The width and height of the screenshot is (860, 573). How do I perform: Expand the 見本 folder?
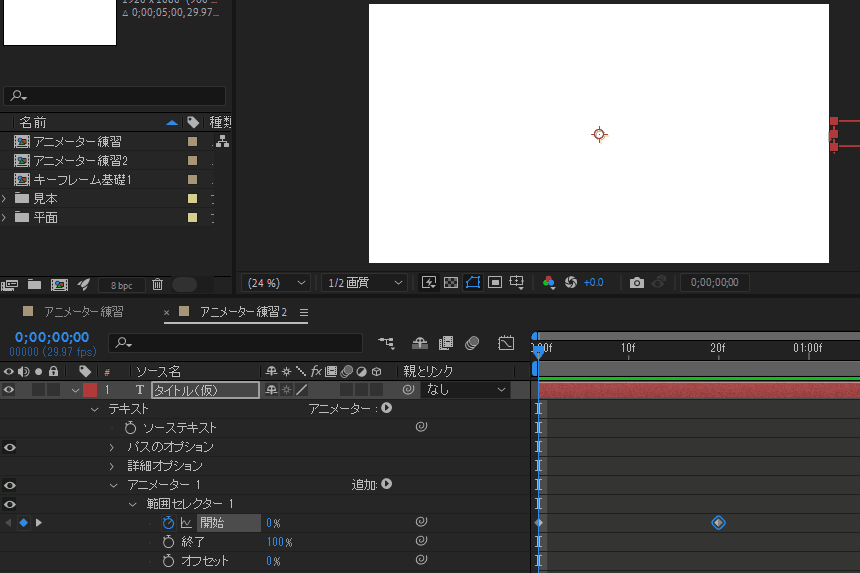[x=4, y=198]
